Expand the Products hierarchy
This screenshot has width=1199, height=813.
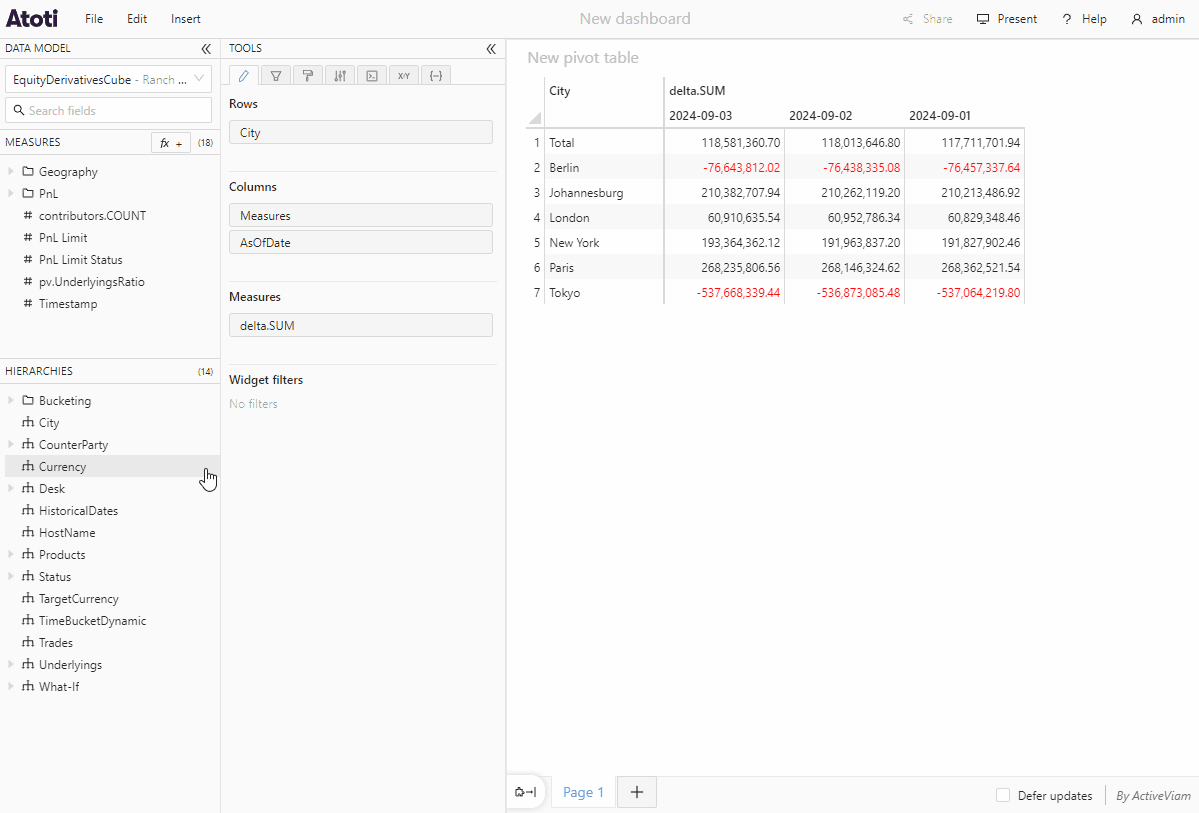click(11, 554)
